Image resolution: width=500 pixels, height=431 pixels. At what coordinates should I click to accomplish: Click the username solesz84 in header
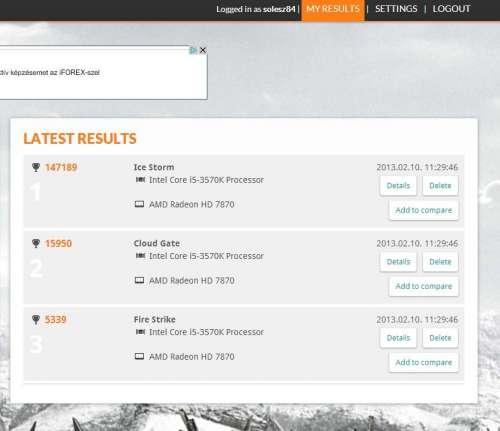279,9
